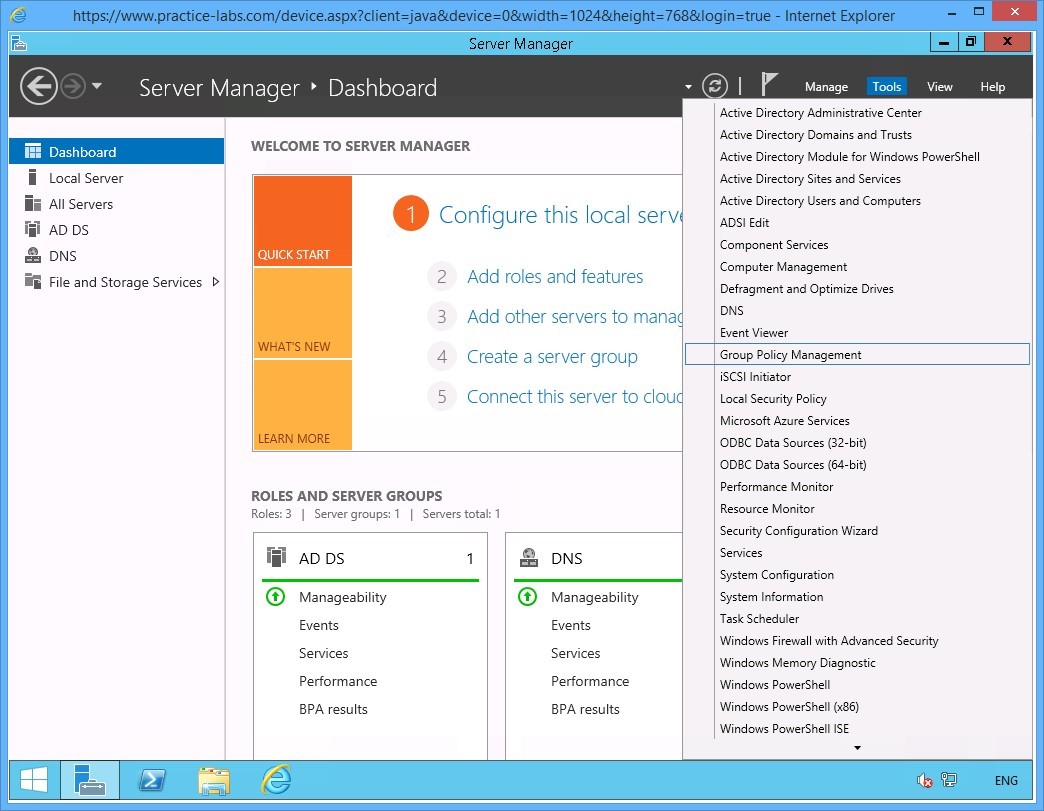Click the muted speaker icon in tray

(x=920, y=779)
